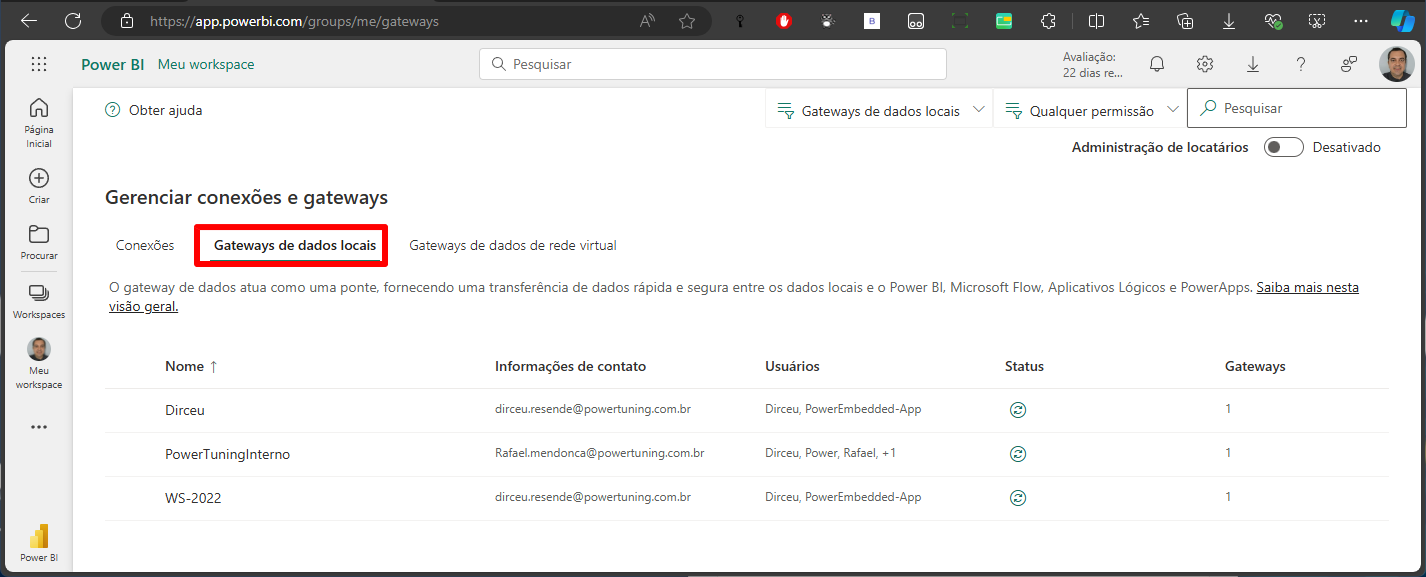Open the Power BI app launcher grid
This screenshot has width=1426, height=577.
(x=39, y=64)
